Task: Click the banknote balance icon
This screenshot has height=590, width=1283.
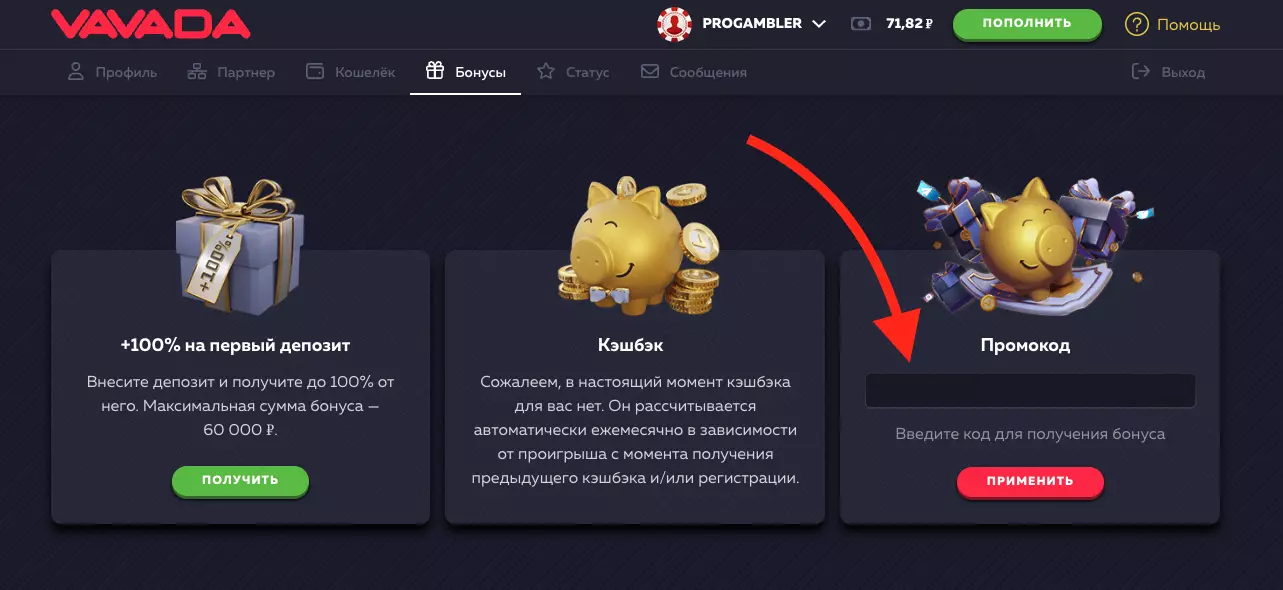Action: (x=860, y=23)
